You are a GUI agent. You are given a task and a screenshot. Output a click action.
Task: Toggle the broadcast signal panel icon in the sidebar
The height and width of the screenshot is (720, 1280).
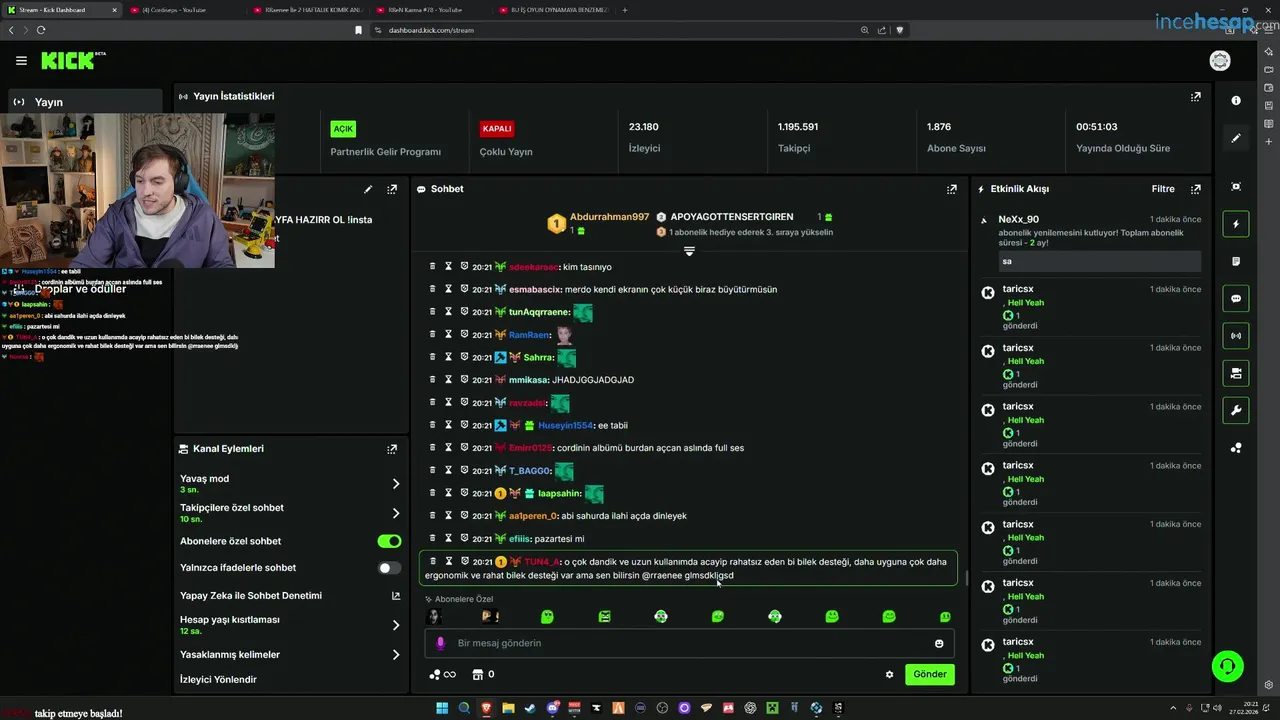click(x=1236, y=335)
